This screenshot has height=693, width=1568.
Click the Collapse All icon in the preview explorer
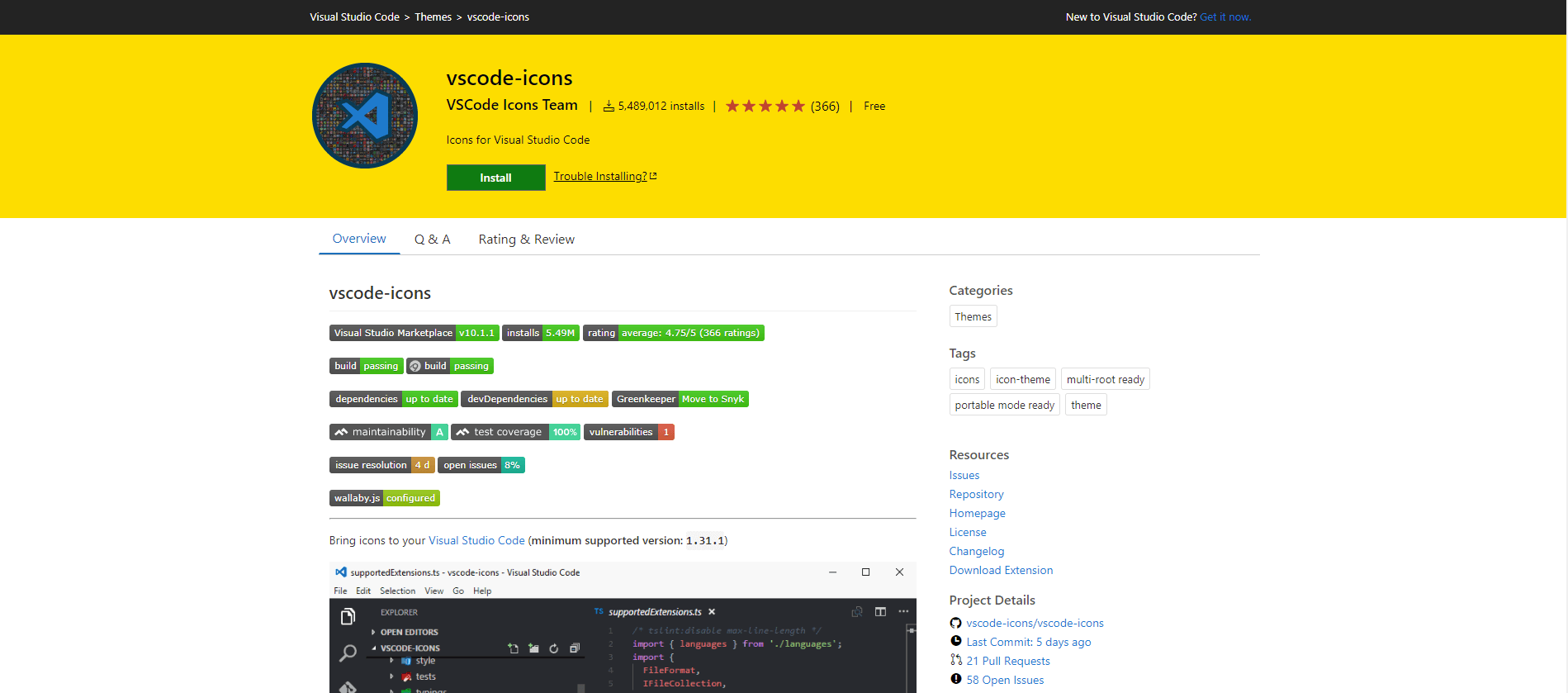pyautogui.click(x=575, y=648)
